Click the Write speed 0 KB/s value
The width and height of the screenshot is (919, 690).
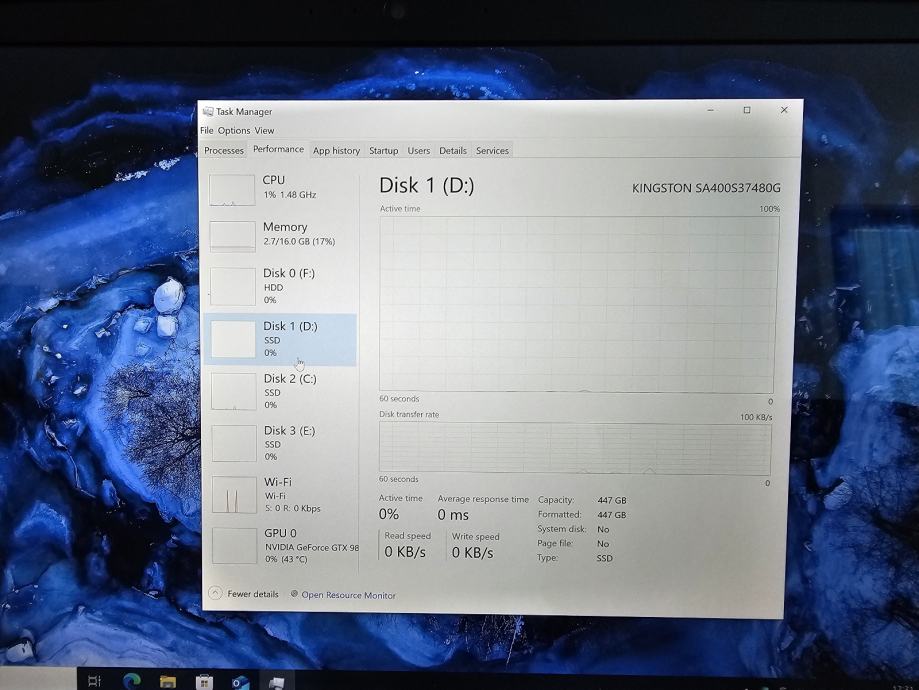[x=472, y=552]
